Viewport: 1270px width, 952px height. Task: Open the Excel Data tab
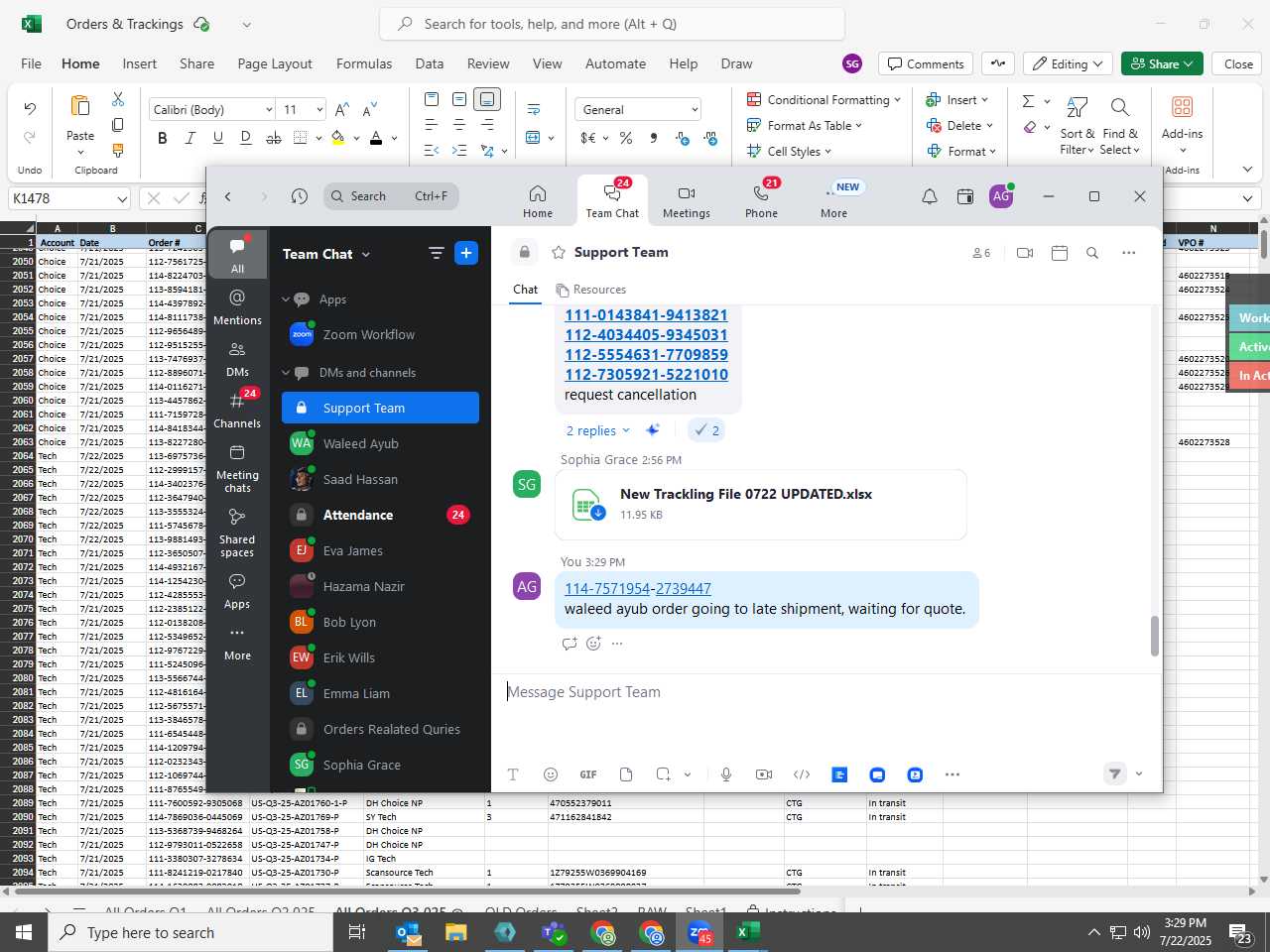click(430, 63)
